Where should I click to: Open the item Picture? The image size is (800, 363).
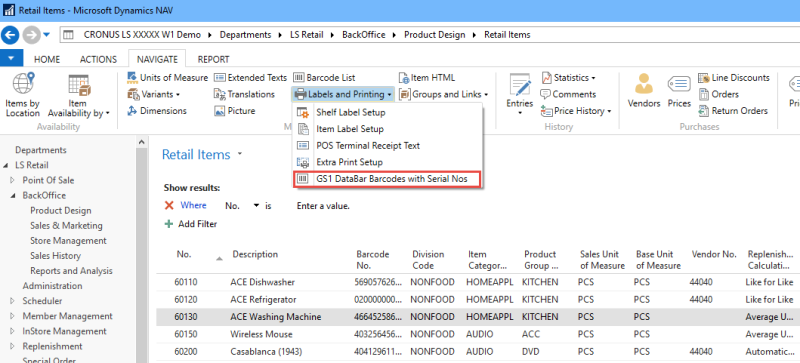[x=234, y=110]
